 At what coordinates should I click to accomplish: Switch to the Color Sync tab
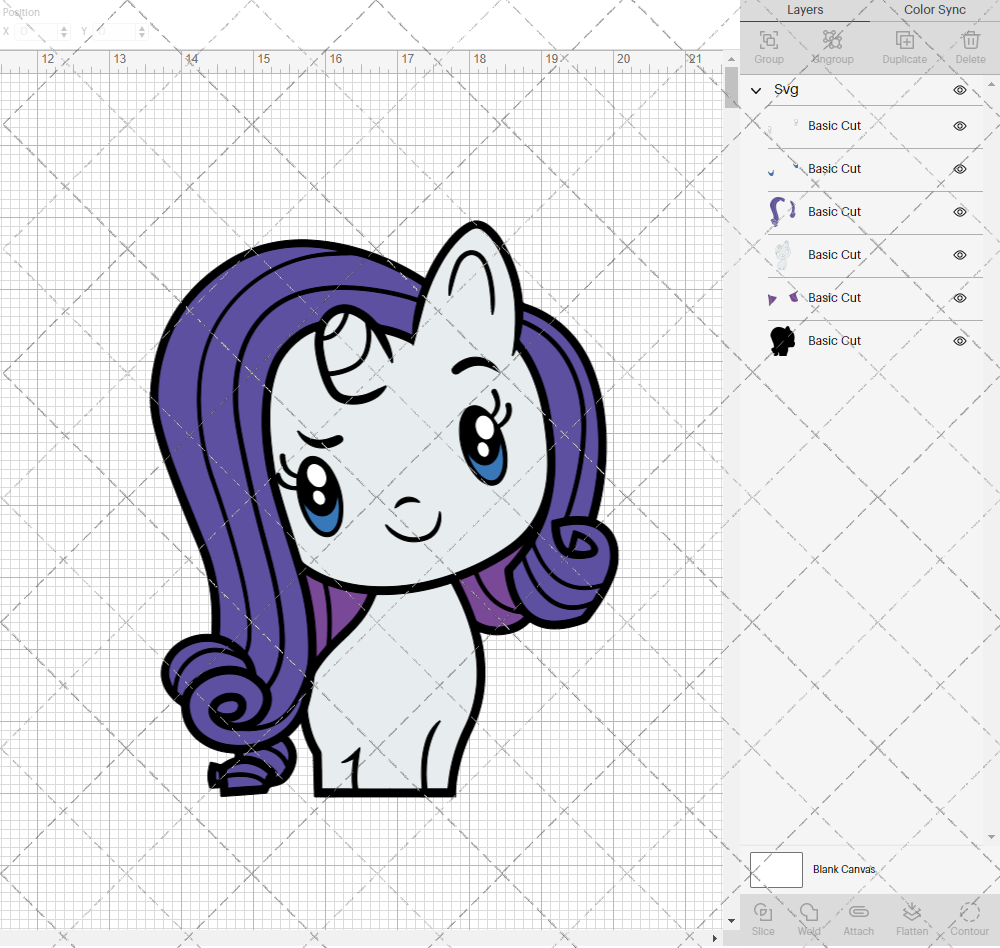(x=934, y=10)
